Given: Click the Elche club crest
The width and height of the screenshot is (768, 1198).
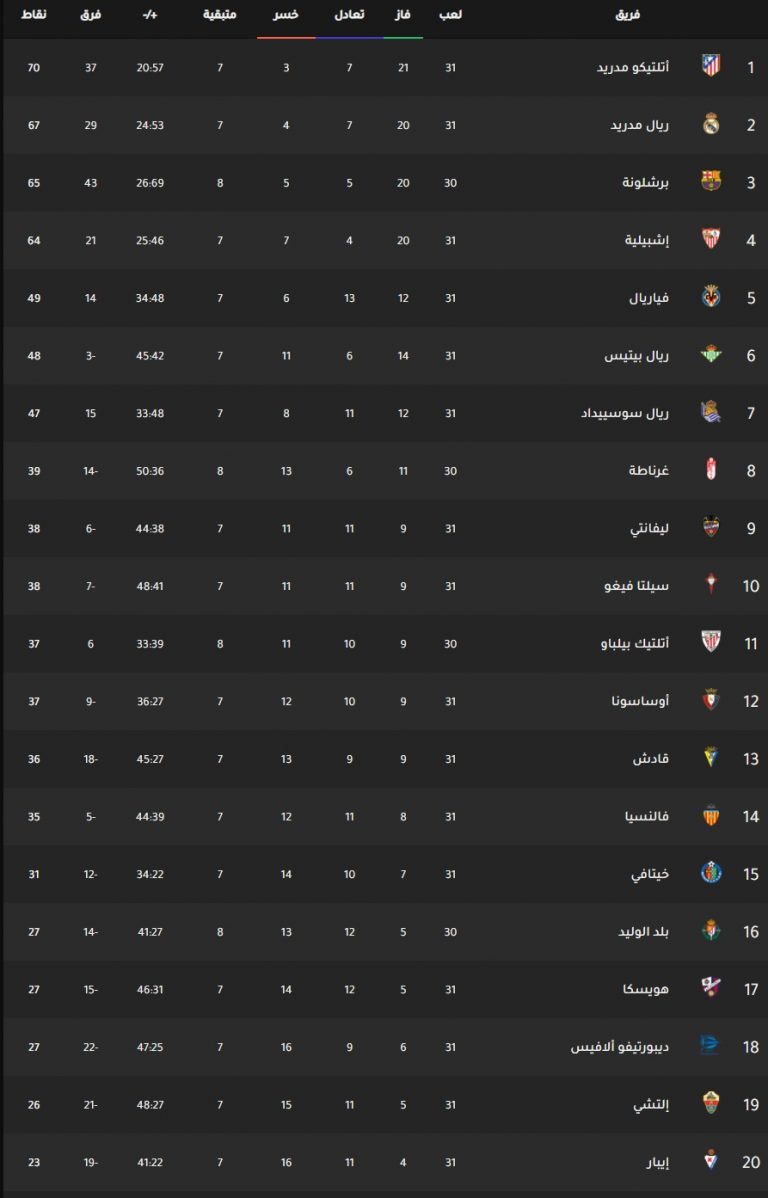Looking at the screenshot, I should 711,1103.
